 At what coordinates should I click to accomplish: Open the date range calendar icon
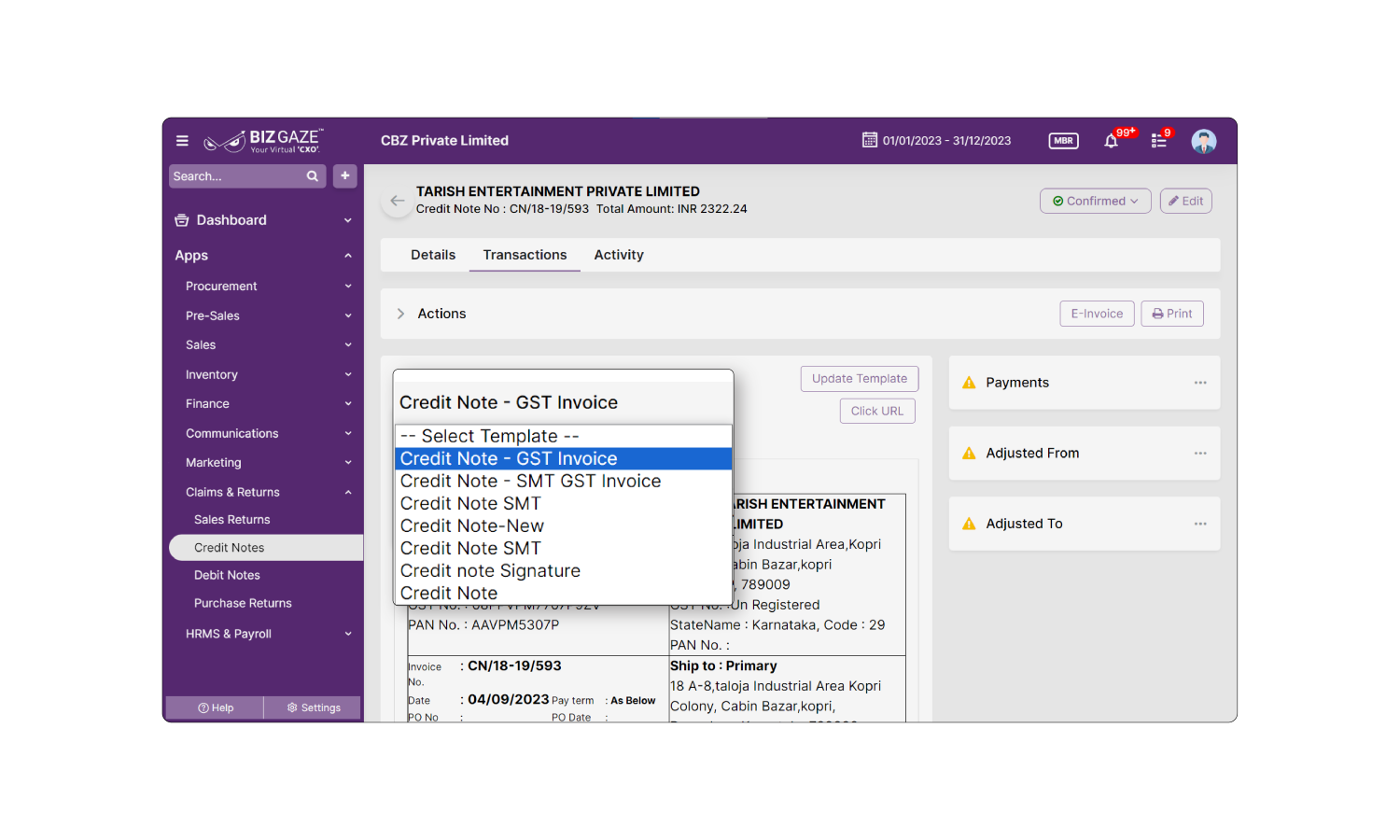(869, 140)
